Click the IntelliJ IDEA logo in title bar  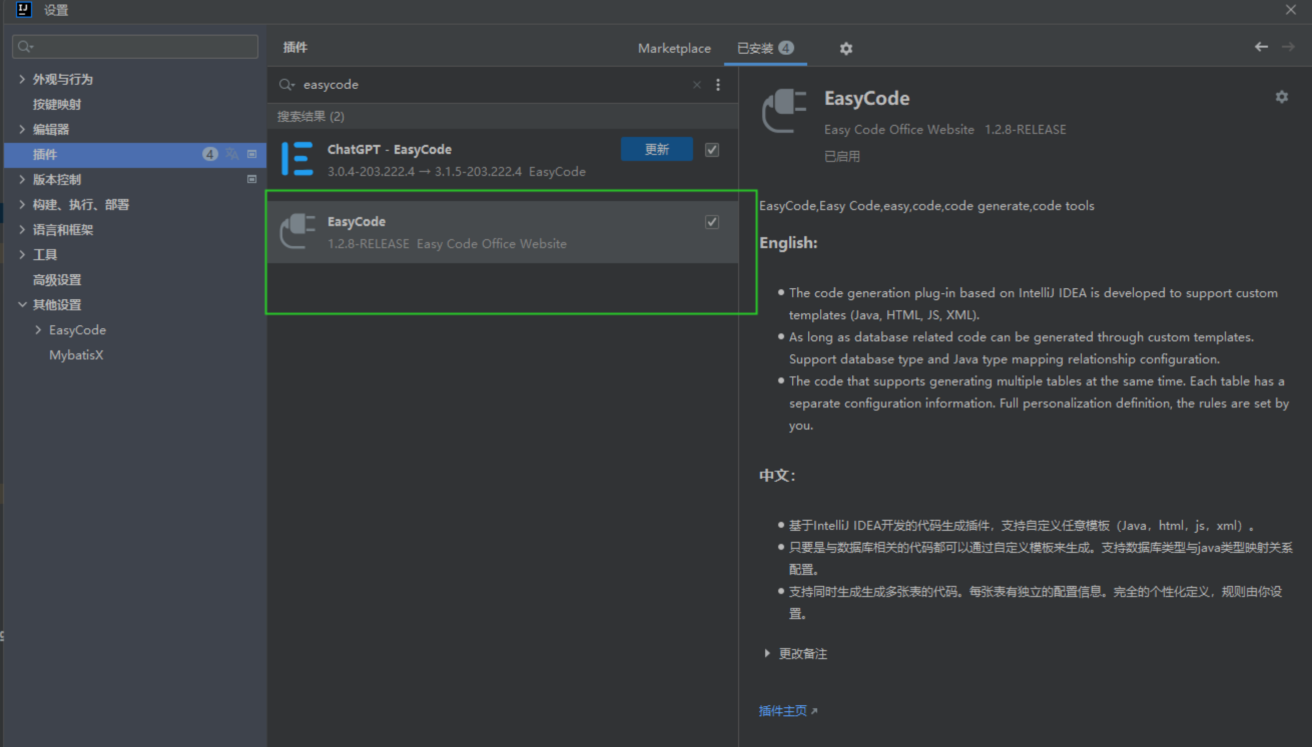click(24, 10)
